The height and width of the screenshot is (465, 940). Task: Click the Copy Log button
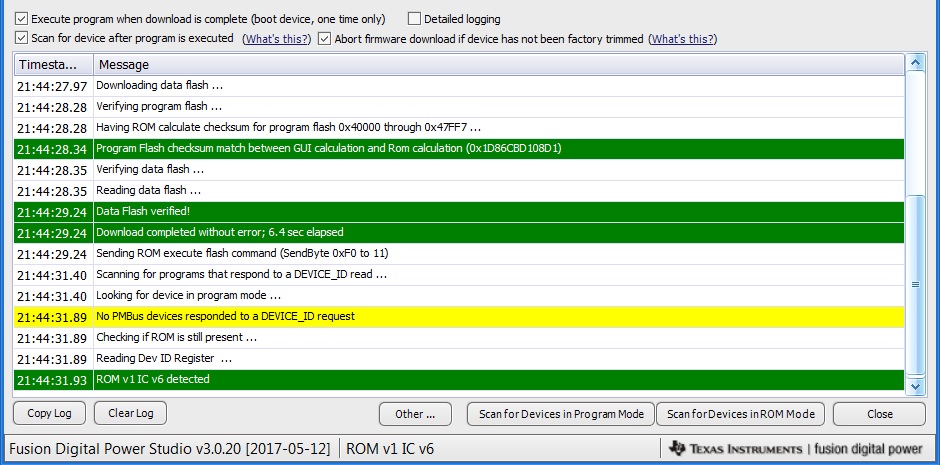click(x=49, y=413)
